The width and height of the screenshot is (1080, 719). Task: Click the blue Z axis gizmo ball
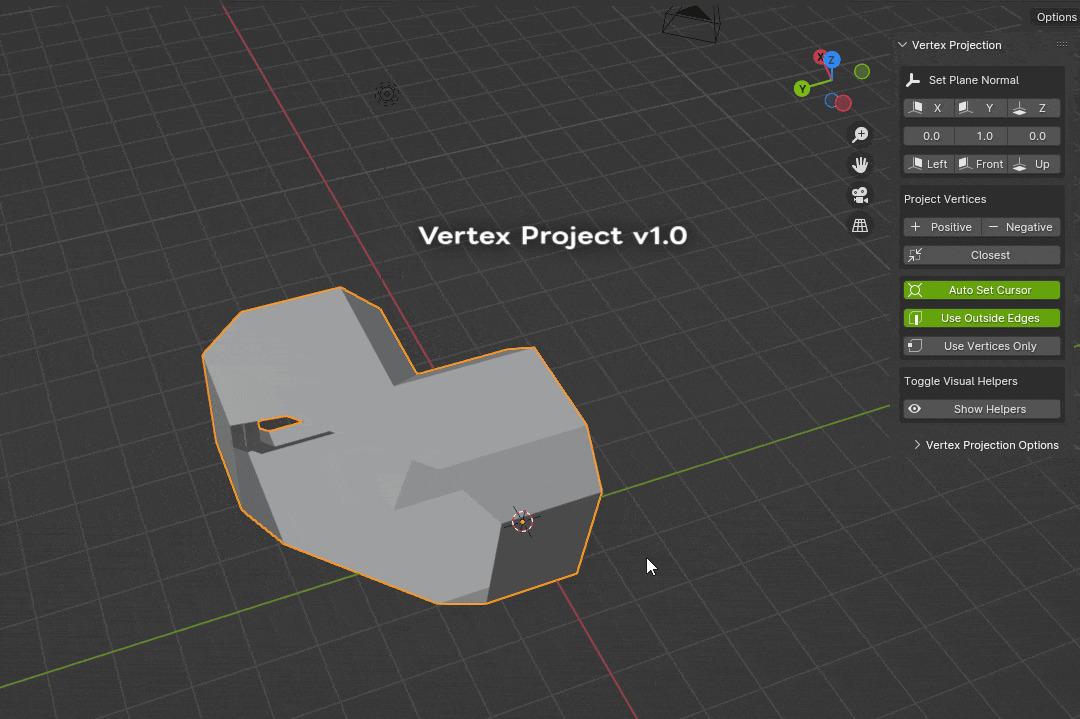click(832, 60)
